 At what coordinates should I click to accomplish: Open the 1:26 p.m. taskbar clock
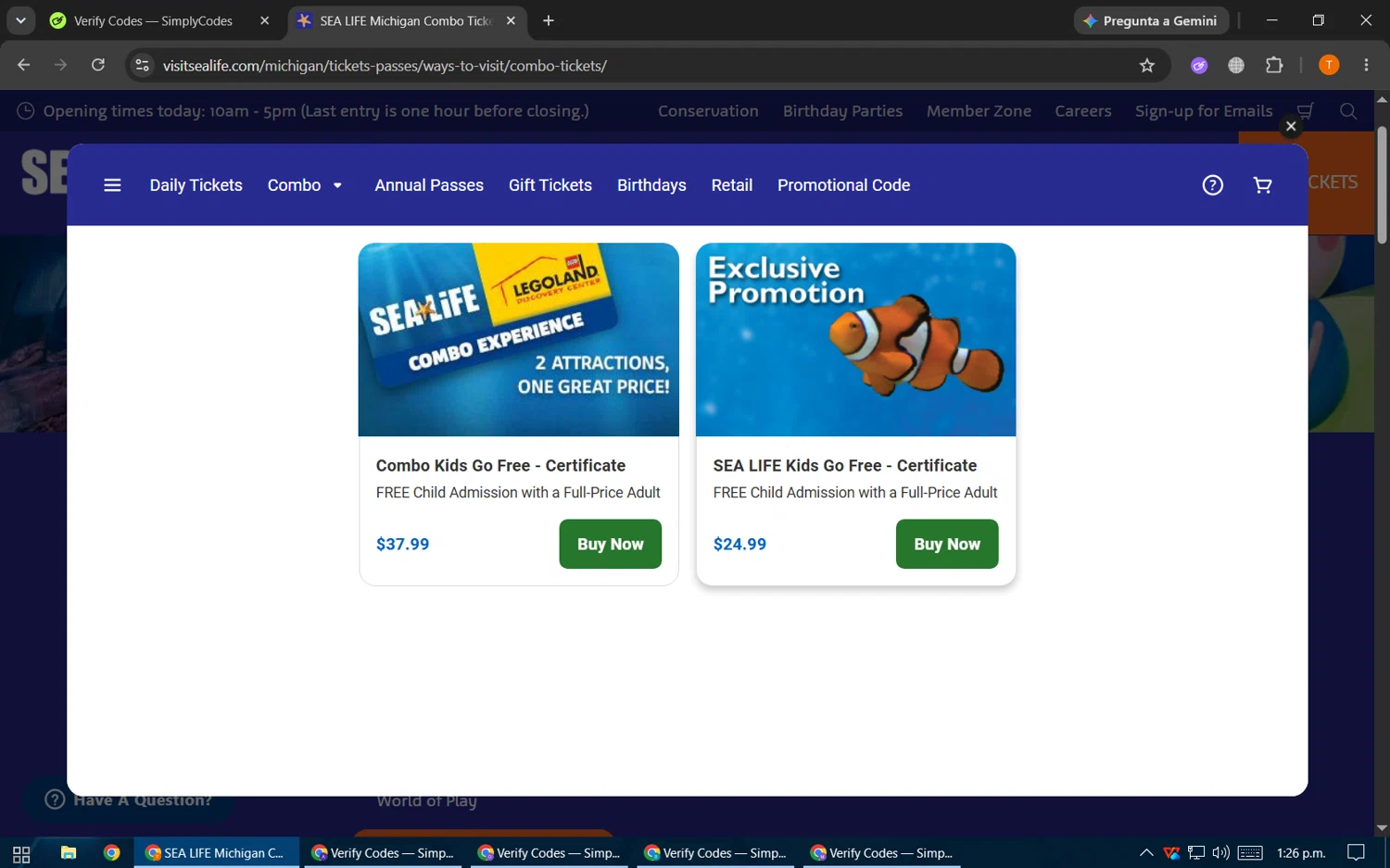1301,853
